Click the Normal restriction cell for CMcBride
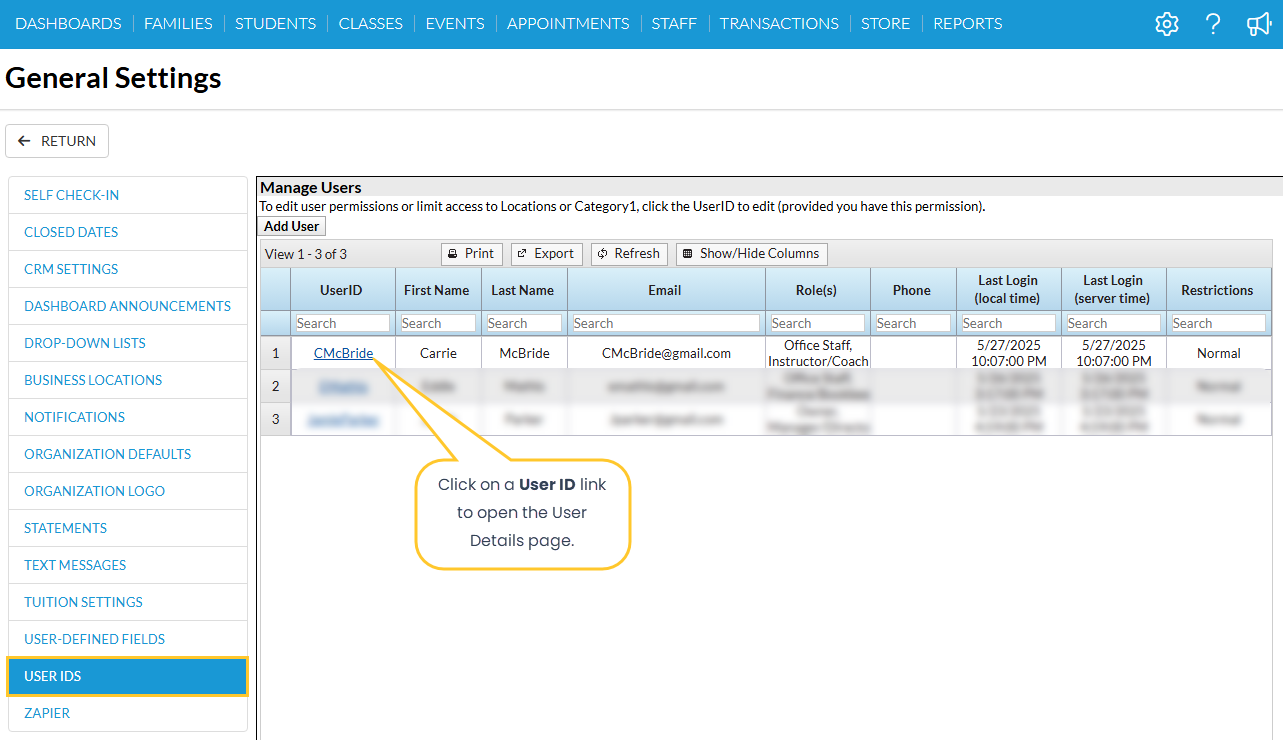The width and height of the screenshot is (1283, 740). [1219, 353]
